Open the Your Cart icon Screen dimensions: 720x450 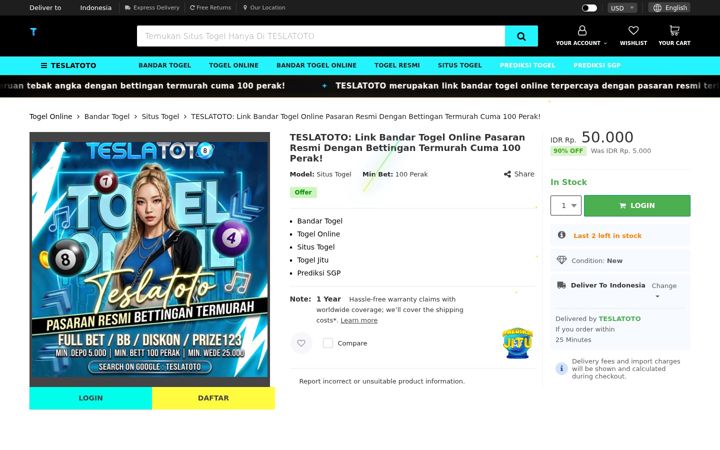click(x=674, y=30)
